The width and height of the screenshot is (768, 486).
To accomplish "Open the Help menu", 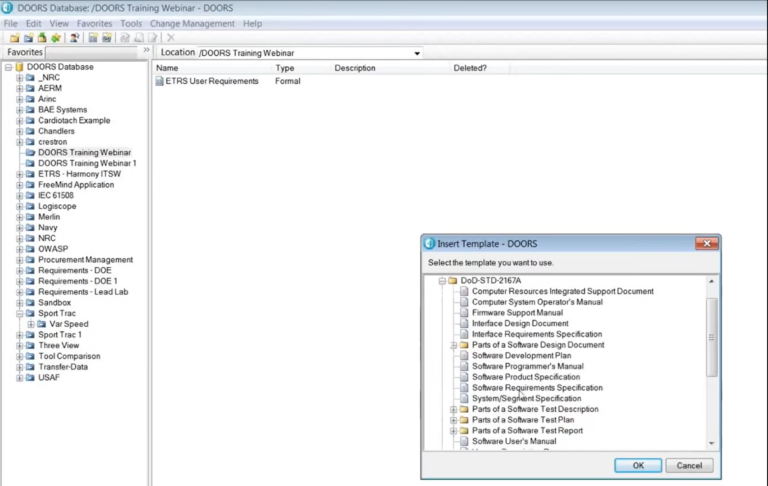I will [252, 24].
